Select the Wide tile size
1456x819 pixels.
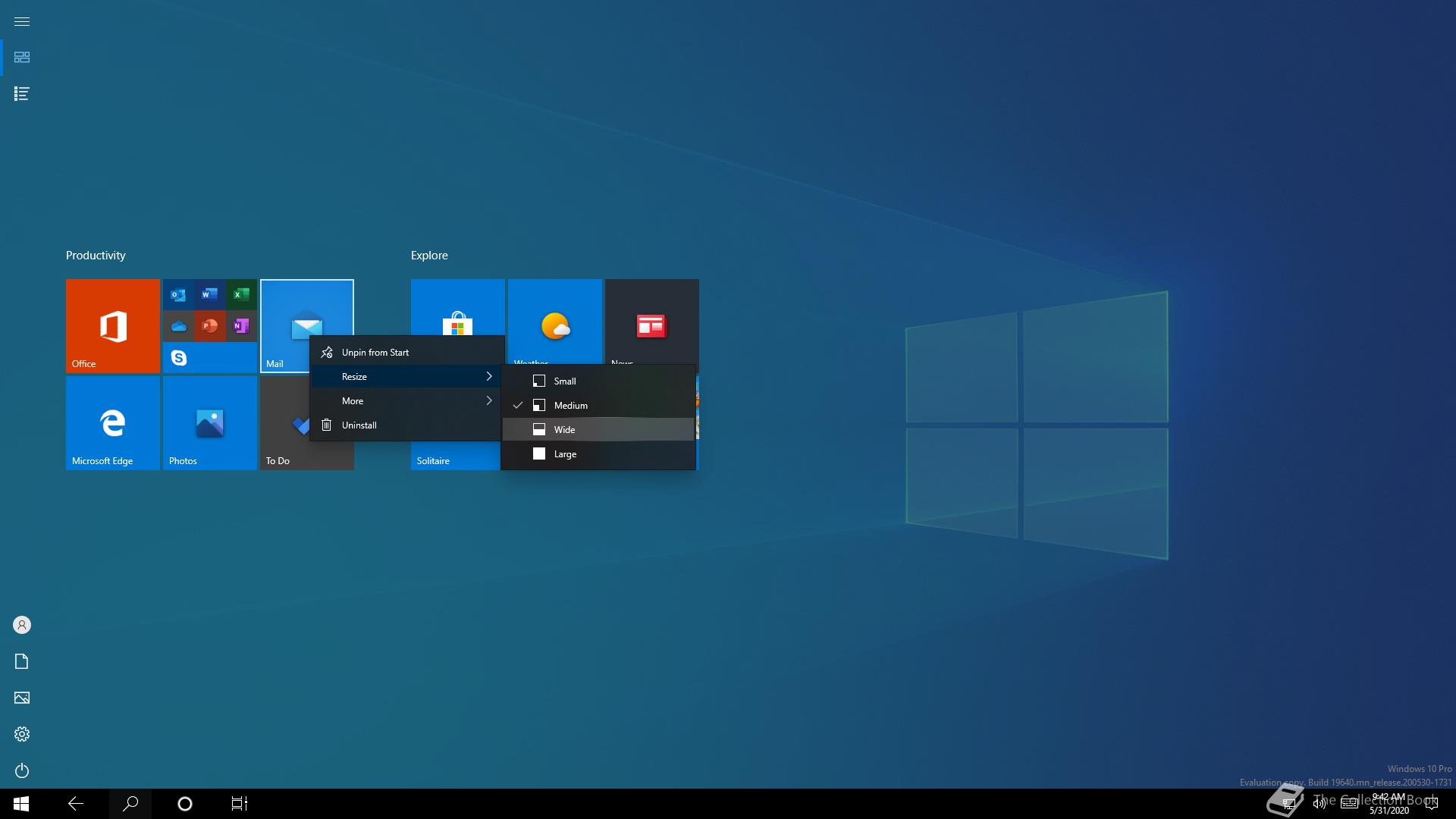click(598, 429)
